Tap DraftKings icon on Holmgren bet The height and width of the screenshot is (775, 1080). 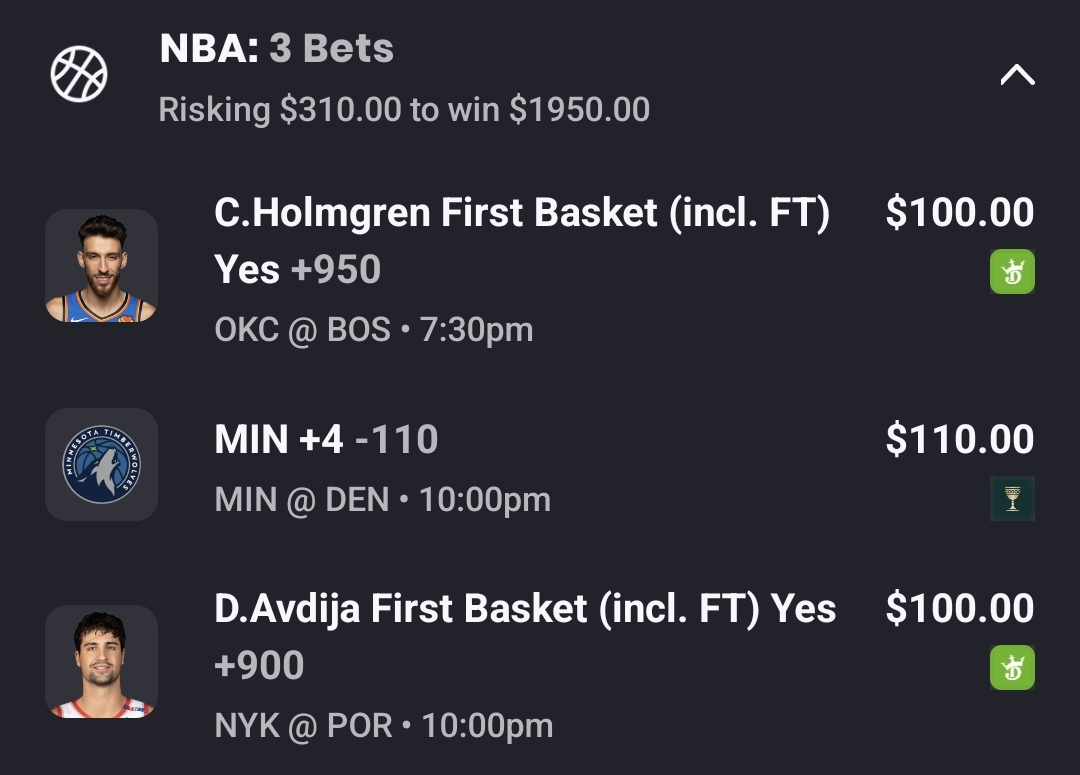1012,272
